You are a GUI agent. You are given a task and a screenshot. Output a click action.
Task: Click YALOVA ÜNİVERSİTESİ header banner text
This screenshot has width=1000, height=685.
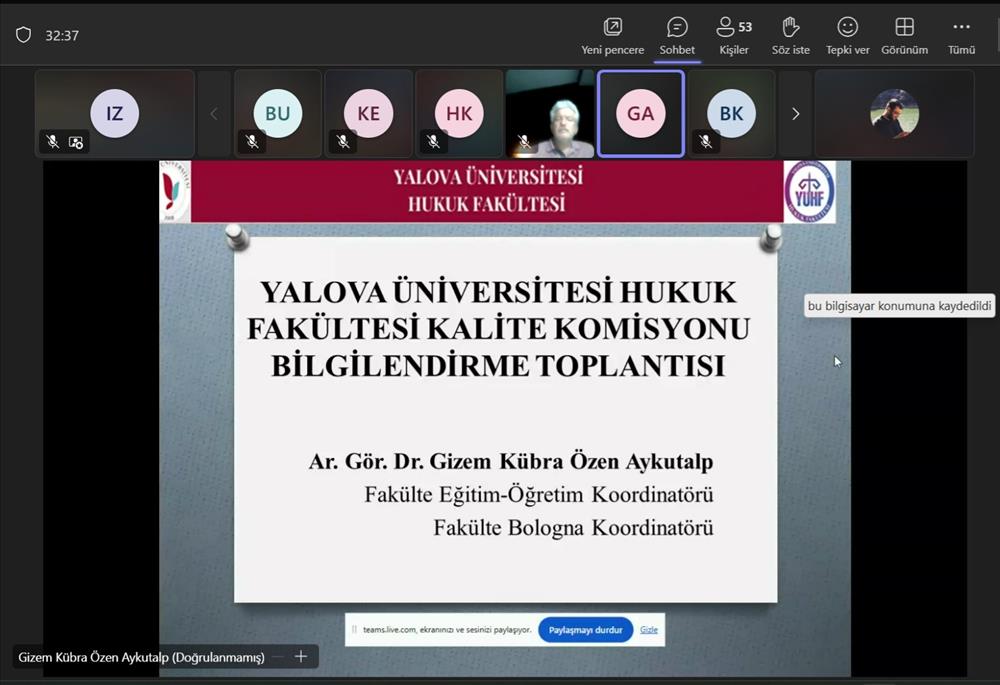coord(488,177)
